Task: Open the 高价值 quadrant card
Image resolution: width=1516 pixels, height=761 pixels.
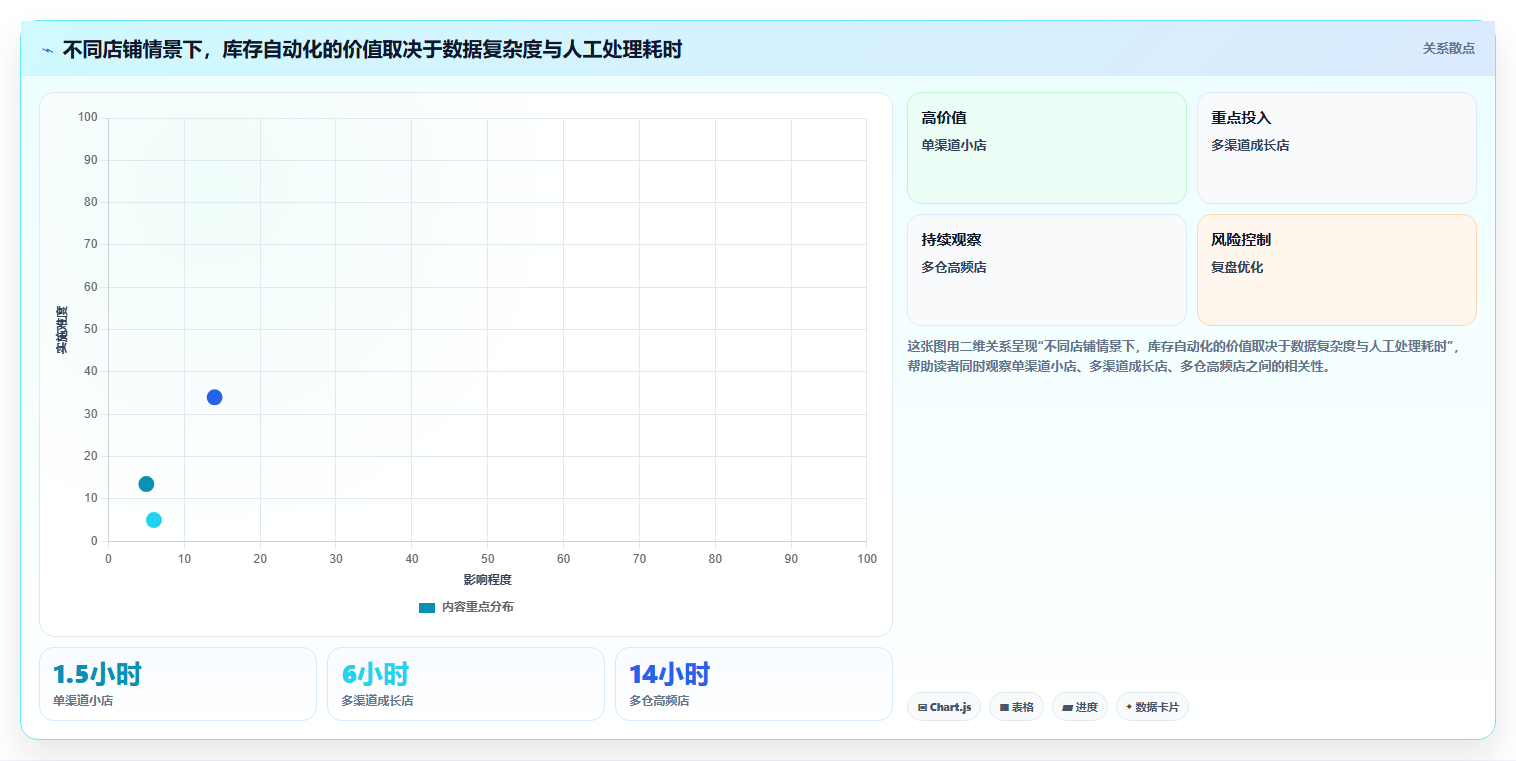Action: tap(1046, 148)
